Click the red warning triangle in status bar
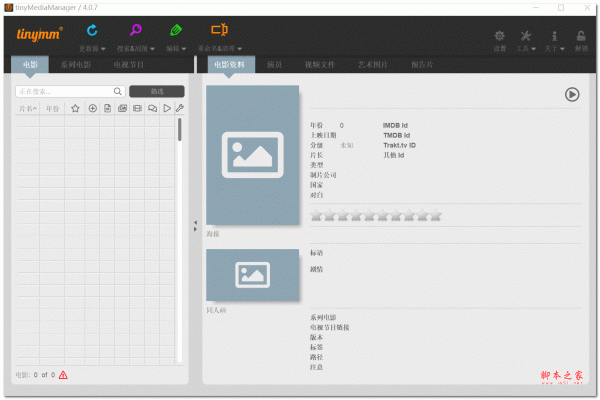This screenshot has width=600, height=400. point(63,375)
